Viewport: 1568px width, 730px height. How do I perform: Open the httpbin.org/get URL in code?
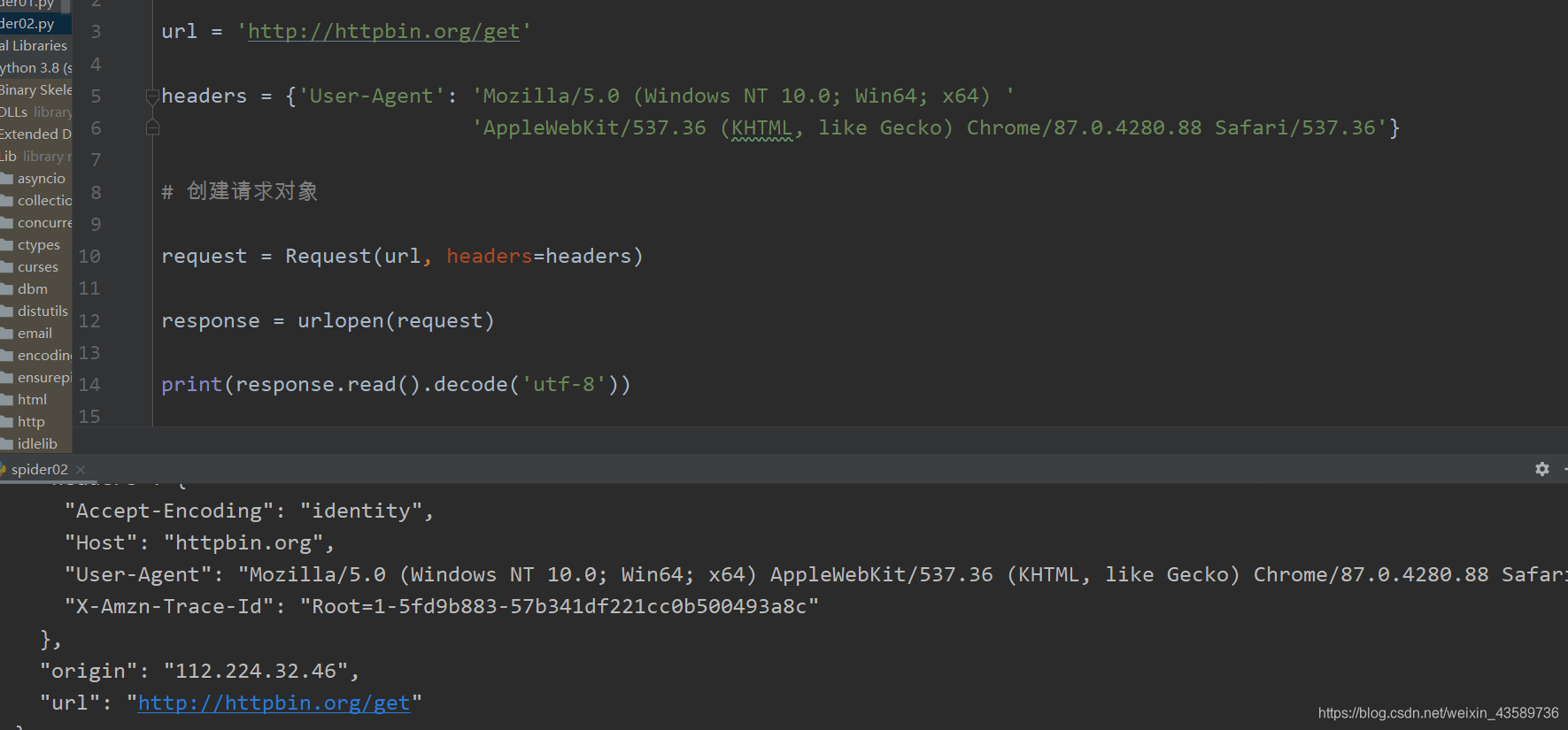point(383,32)
